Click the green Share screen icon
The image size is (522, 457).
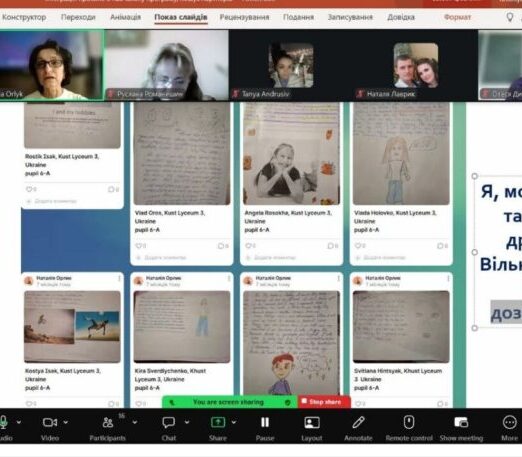point(218,422)
